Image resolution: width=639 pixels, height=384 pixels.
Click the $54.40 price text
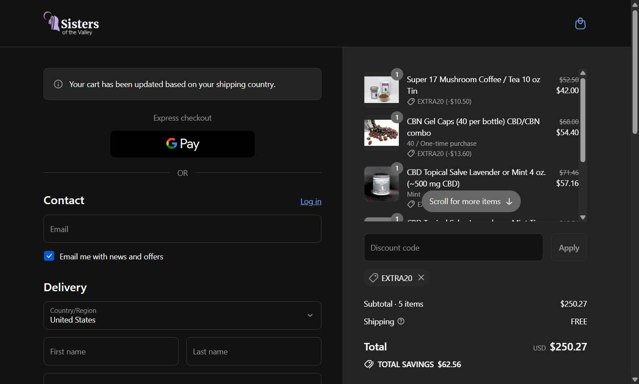(567, 132)
